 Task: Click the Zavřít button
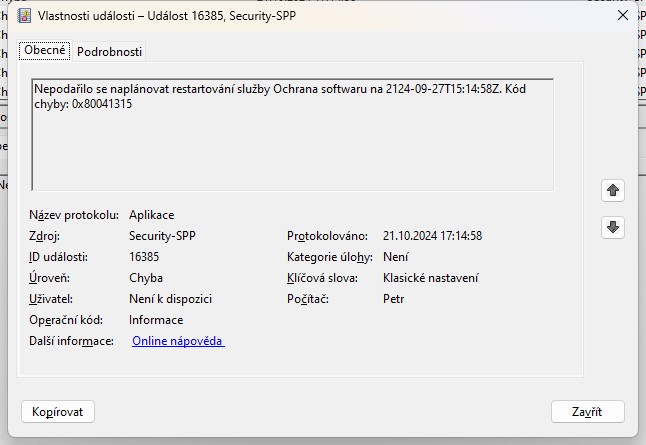coord(587,411)
